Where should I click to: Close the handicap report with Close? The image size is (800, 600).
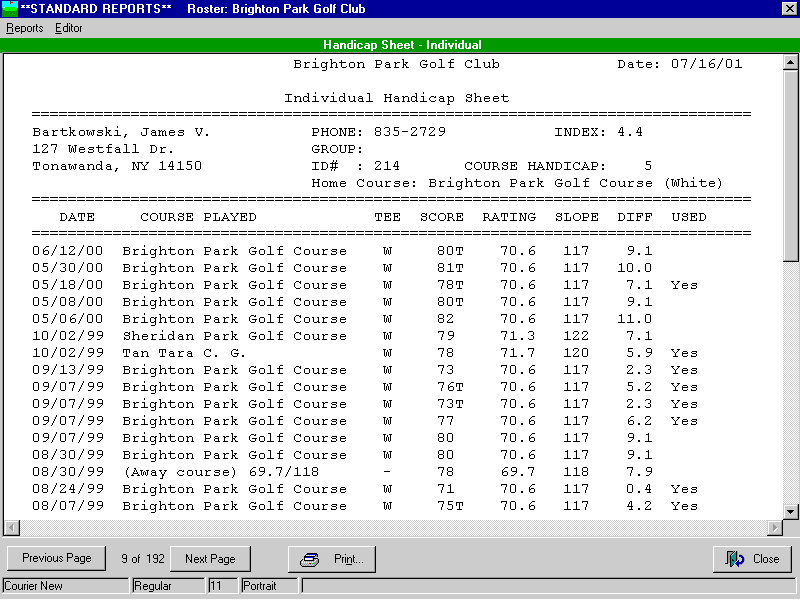[x=752, y=559]
